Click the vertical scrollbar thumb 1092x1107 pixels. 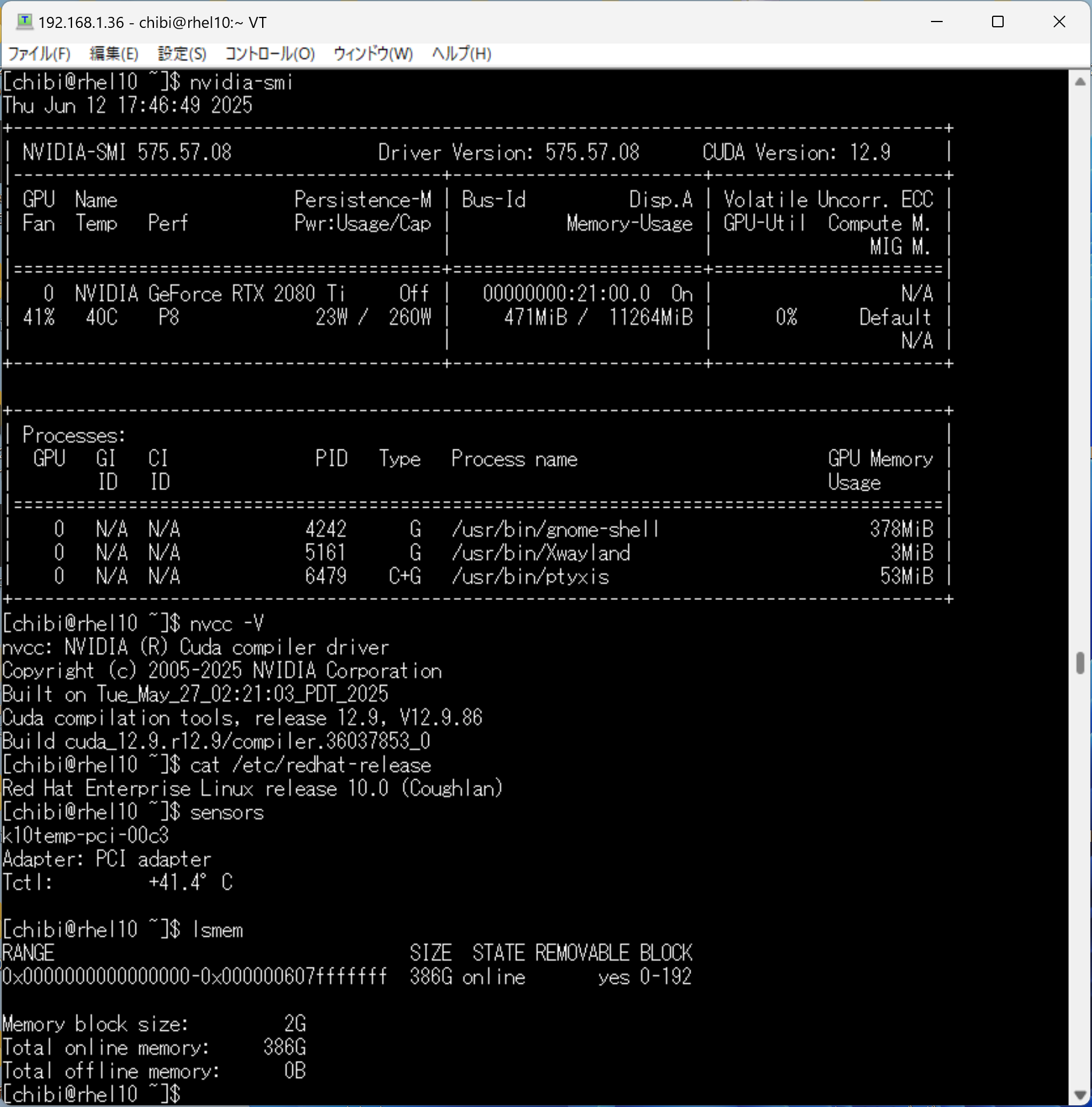(1080, 663)
